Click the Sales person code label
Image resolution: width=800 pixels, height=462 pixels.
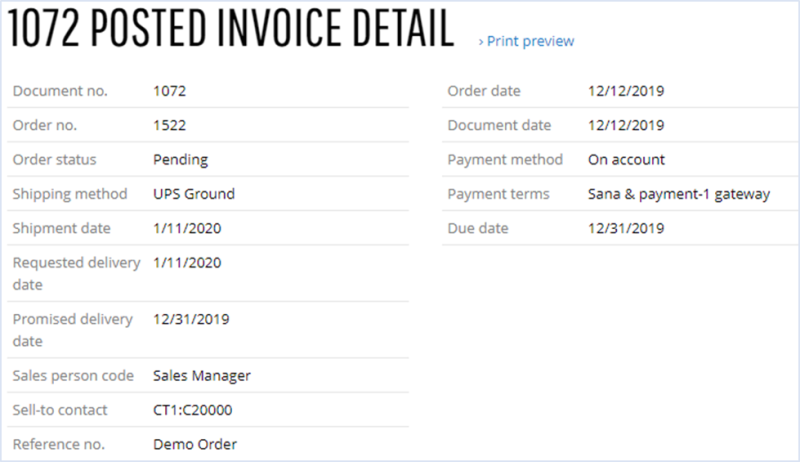[73, 376]
